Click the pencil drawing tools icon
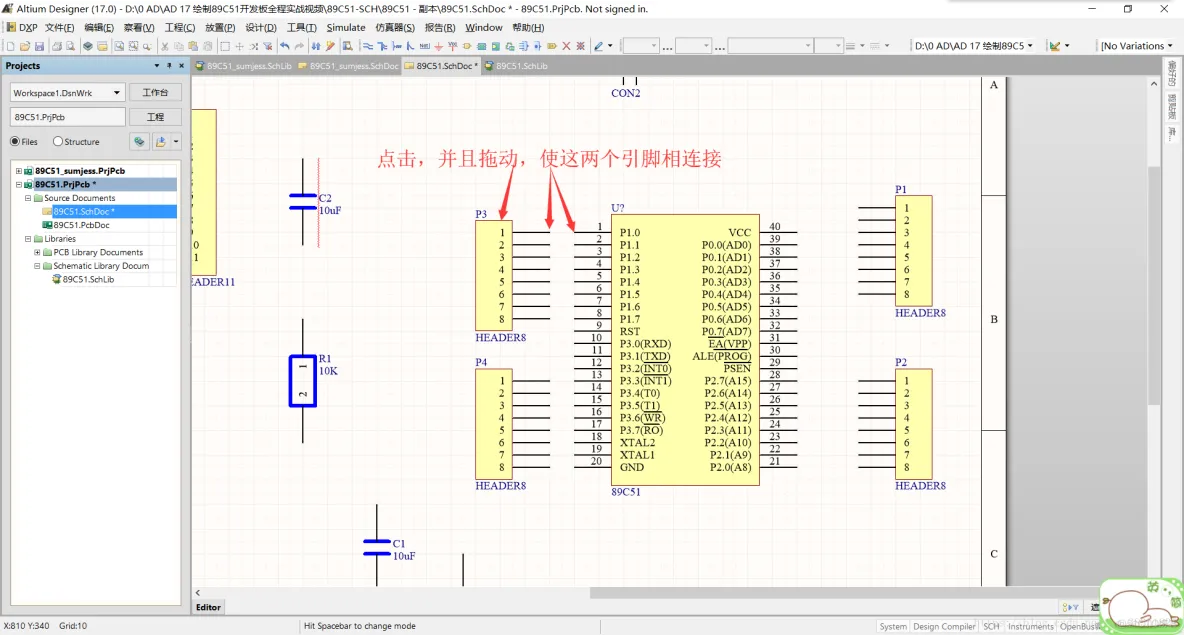The width and height of the screenshot is (1184, 635). (x=599, y=46)
